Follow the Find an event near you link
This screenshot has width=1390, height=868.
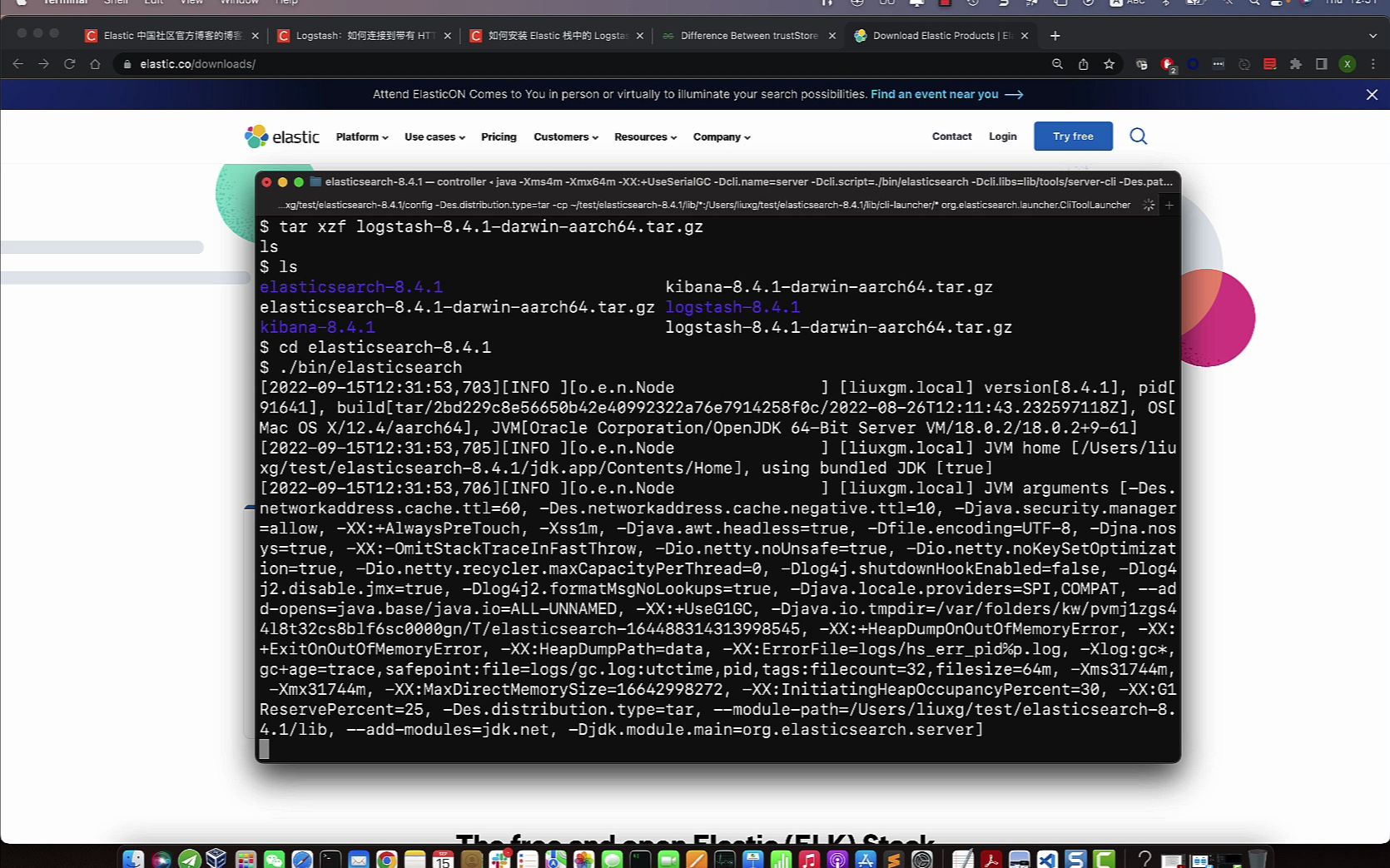pos(946,94)
